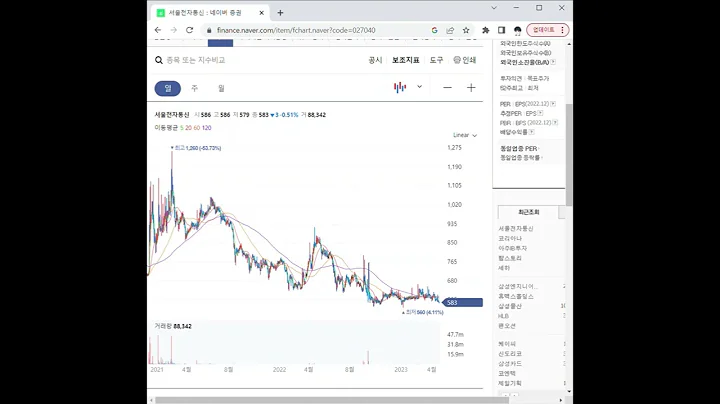Toggle the 120-day moving average
This screenshot has height=404, width=720.
click(x=207, y=128)
